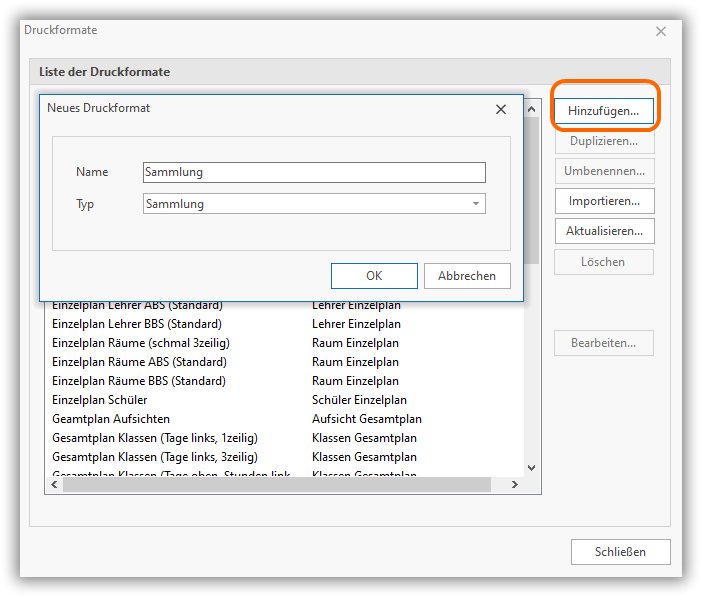Click the Name text field
702x597 pixels.
314,172
